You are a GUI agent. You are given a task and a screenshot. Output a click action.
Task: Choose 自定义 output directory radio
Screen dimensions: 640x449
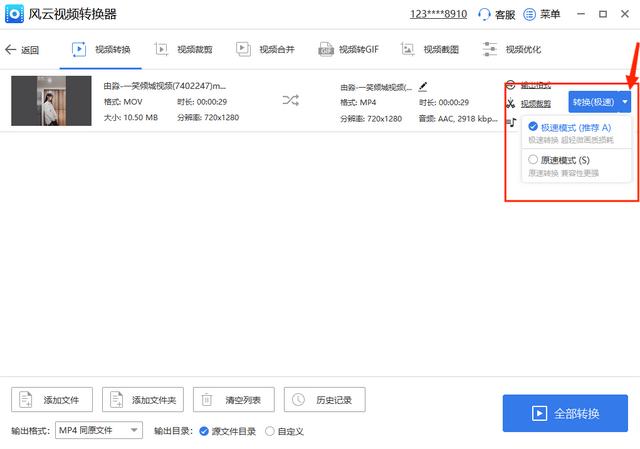pyautogui.click(x=284, y=431)
